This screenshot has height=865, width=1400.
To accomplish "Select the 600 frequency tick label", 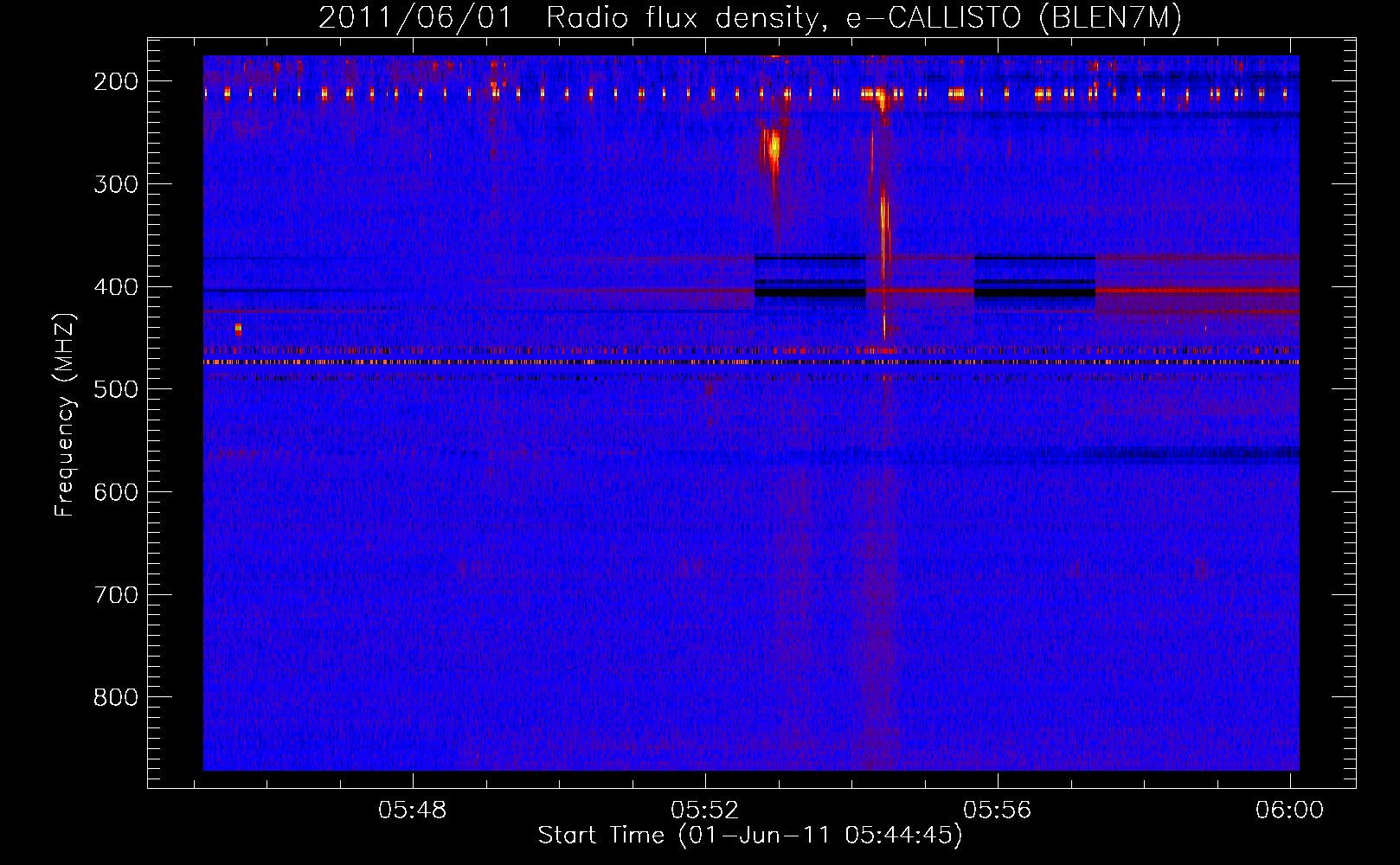I will point(116,492).
